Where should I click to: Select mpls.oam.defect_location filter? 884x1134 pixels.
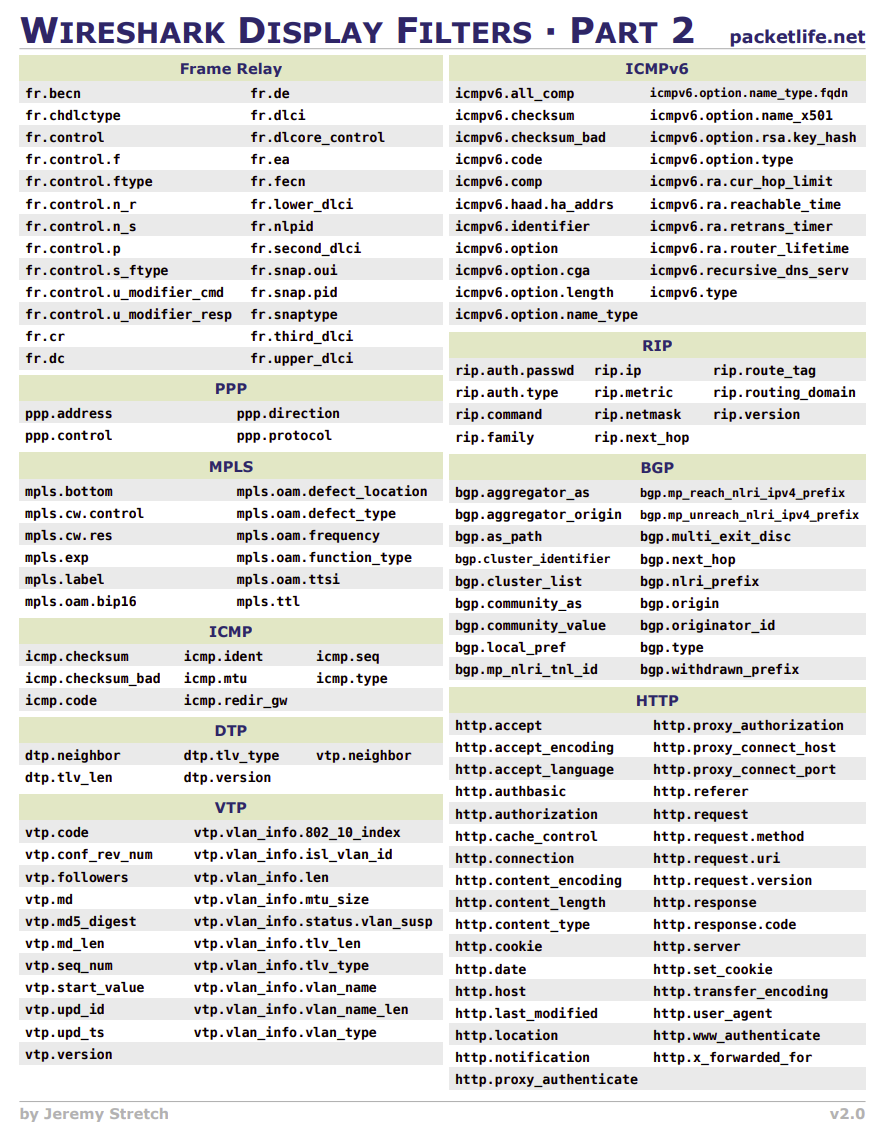332,492
